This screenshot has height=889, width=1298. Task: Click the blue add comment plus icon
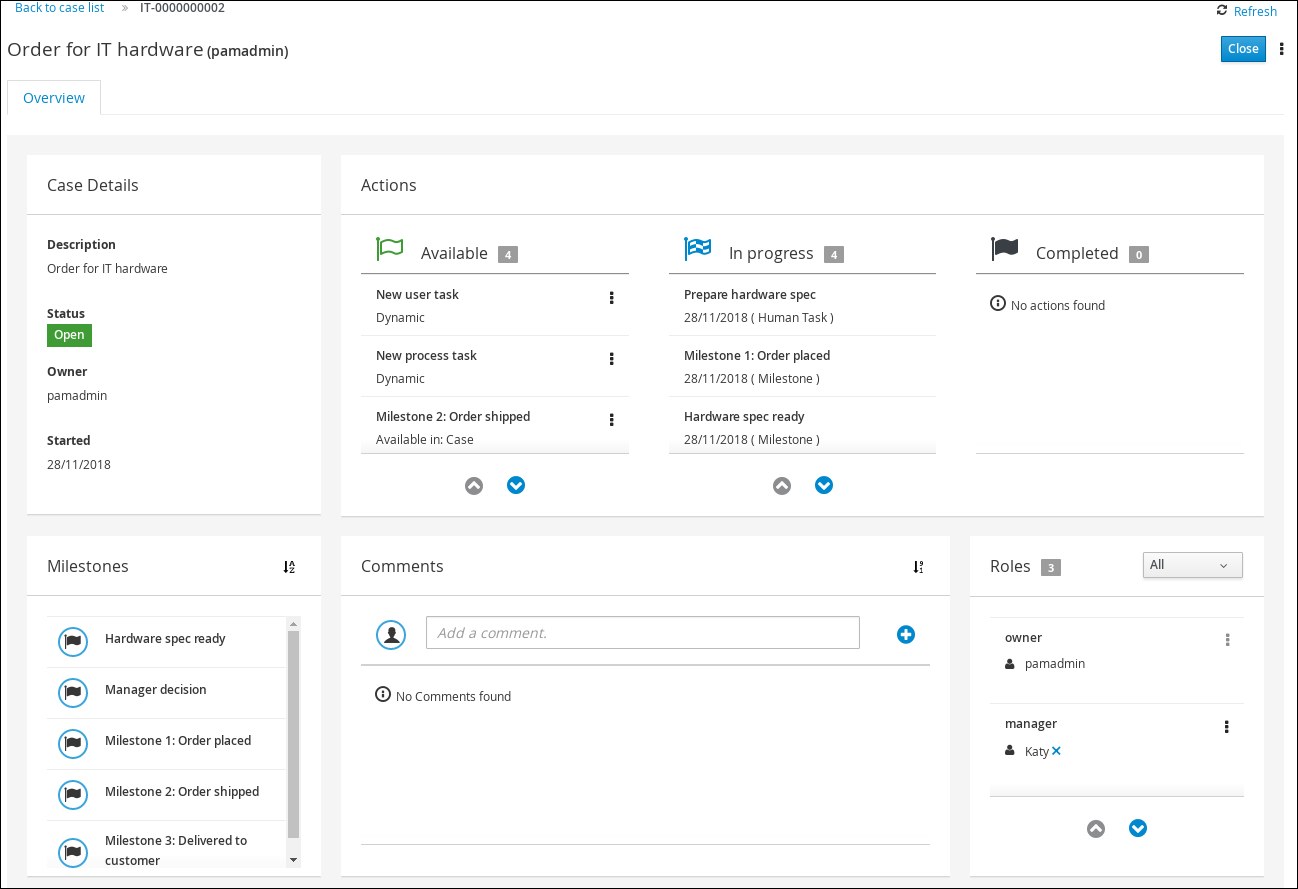coord(906,634)
